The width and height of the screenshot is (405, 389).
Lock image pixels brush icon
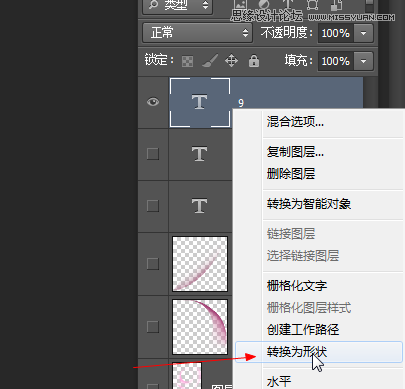coord(210,61)
